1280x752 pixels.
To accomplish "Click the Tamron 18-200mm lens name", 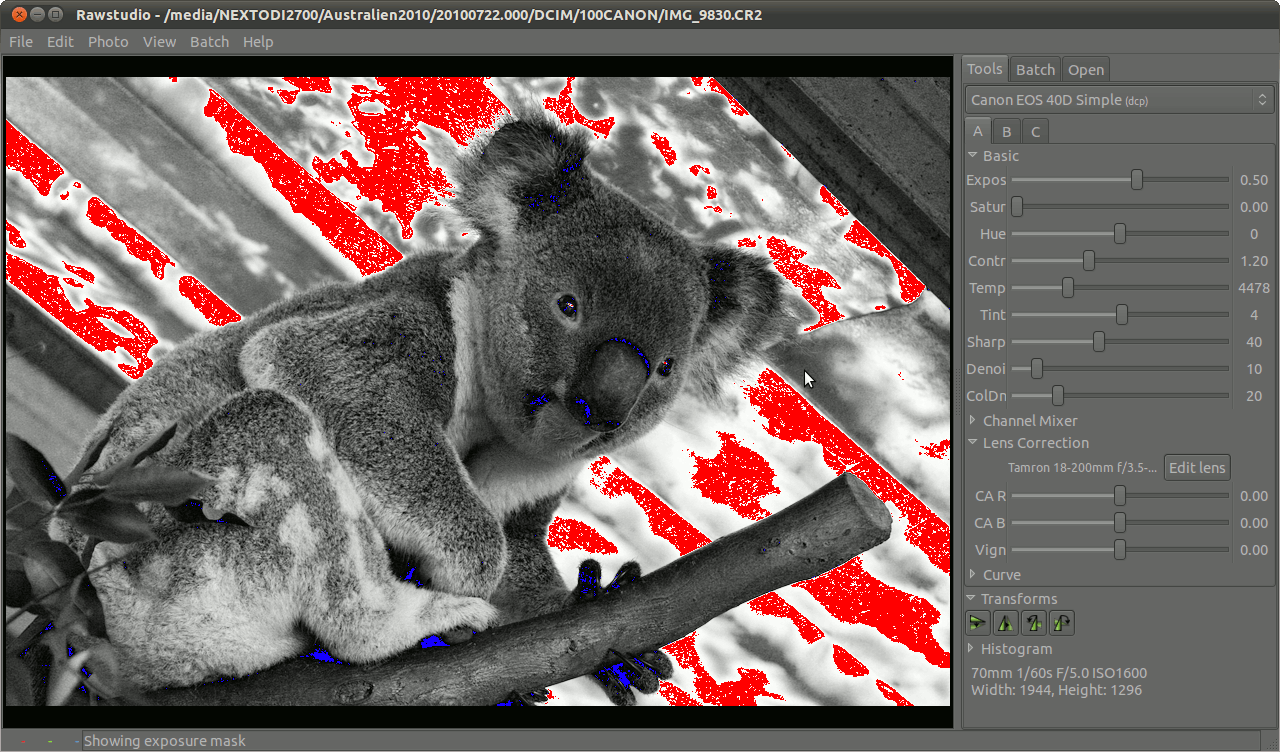I will [x=1082, y=468].
